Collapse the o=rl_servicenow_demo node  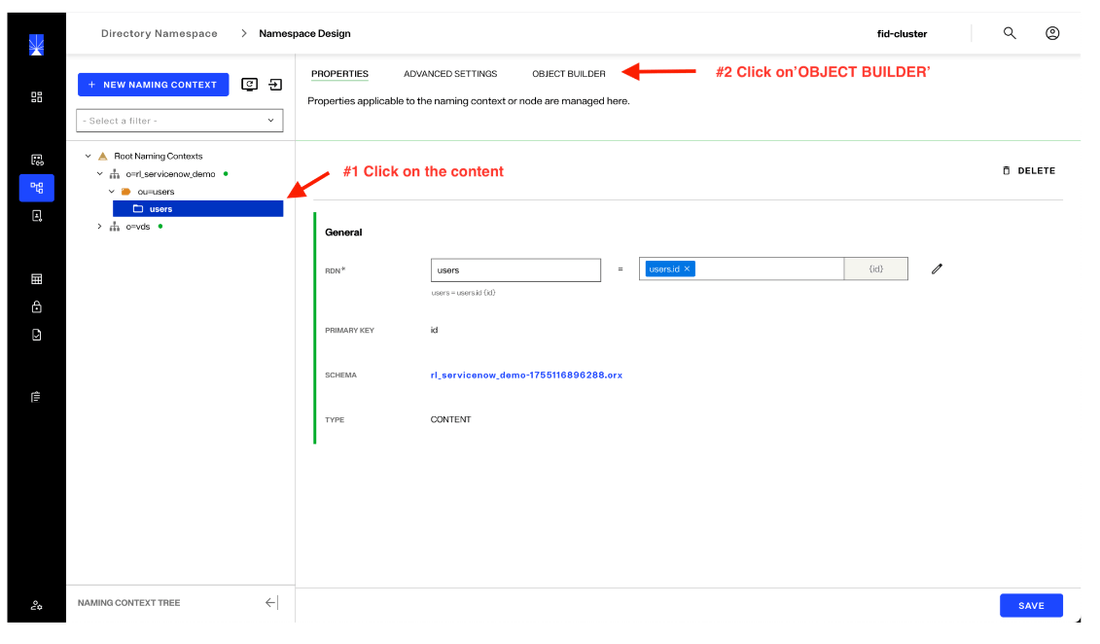[x=100, y=173]
